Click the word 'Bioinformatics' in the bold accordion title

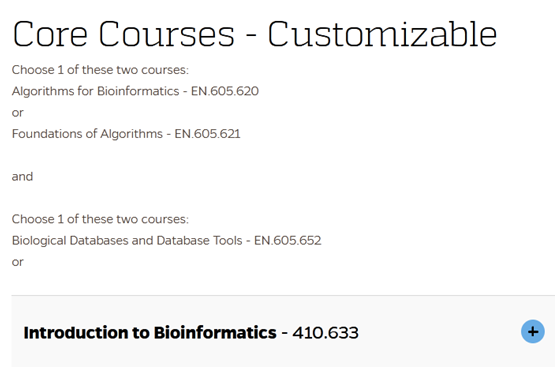click(215, 333)
